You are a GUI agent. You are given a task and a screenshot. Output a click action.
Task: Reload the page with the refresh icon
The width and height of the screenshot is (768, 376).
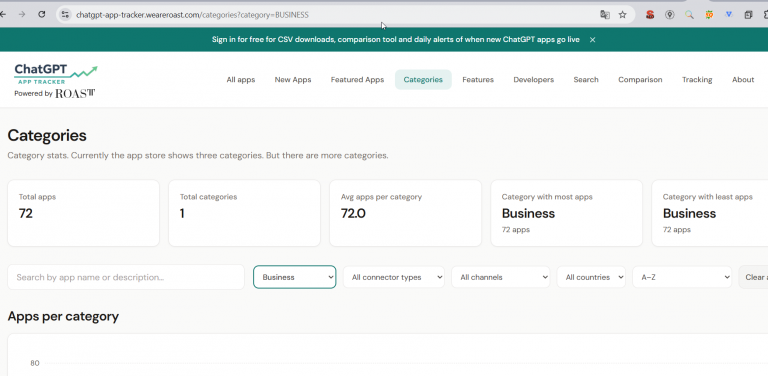point(42,15)
